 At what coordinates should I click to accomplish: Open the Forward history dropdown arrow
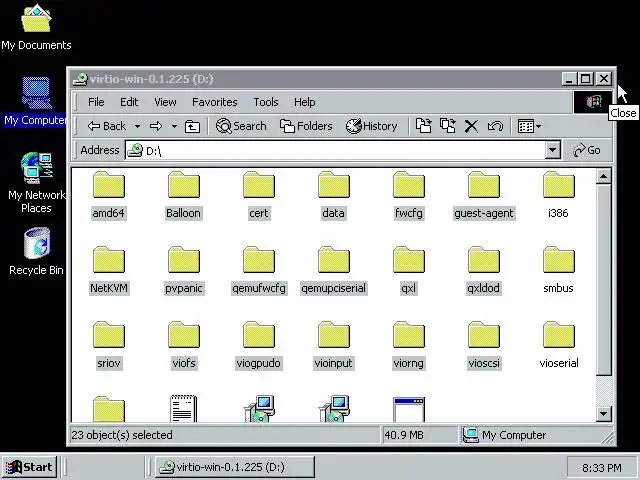tap(174, 127)
